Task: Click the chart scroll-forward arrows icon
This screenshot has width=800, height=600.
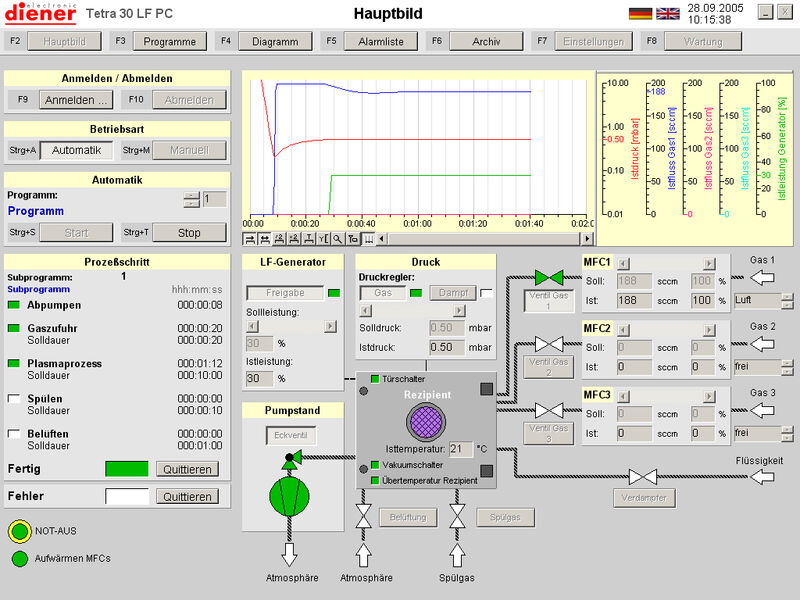Action: [250, 239]
